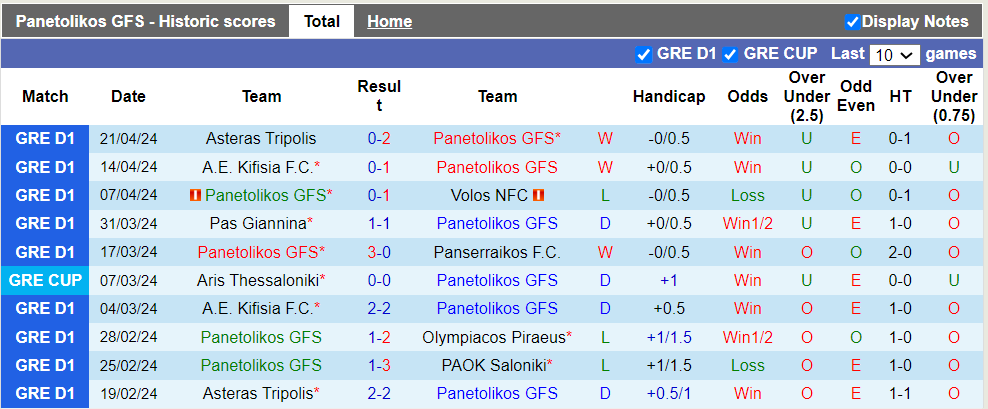Click the GRE CUP competition label
This screenshot has width=988, height=409.
(x=45, y=280)
